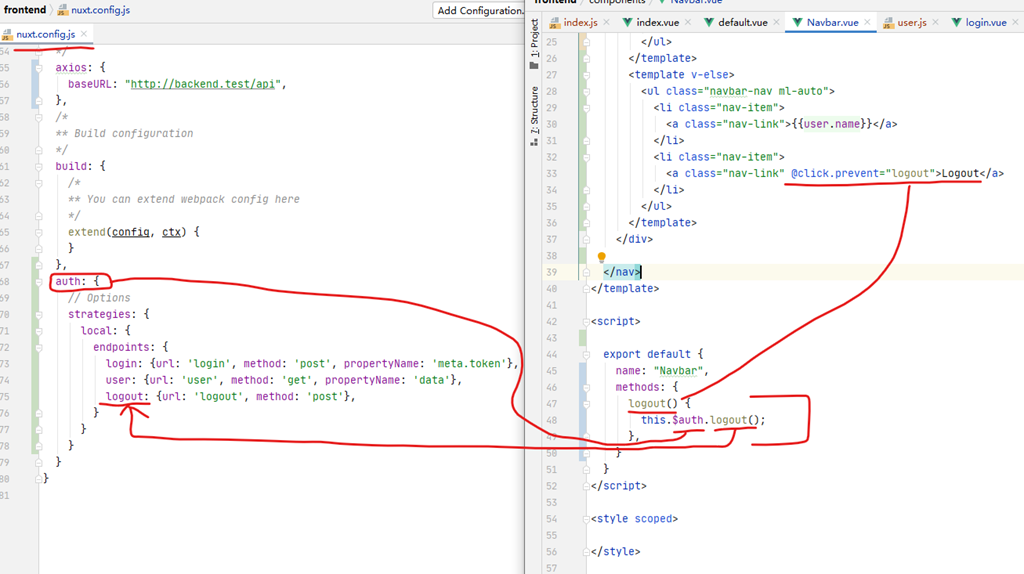The height and width of the screenshot is (574, 1024).
Task: Place cursor on closing </nav> tag
Action: tap(622, 272)
